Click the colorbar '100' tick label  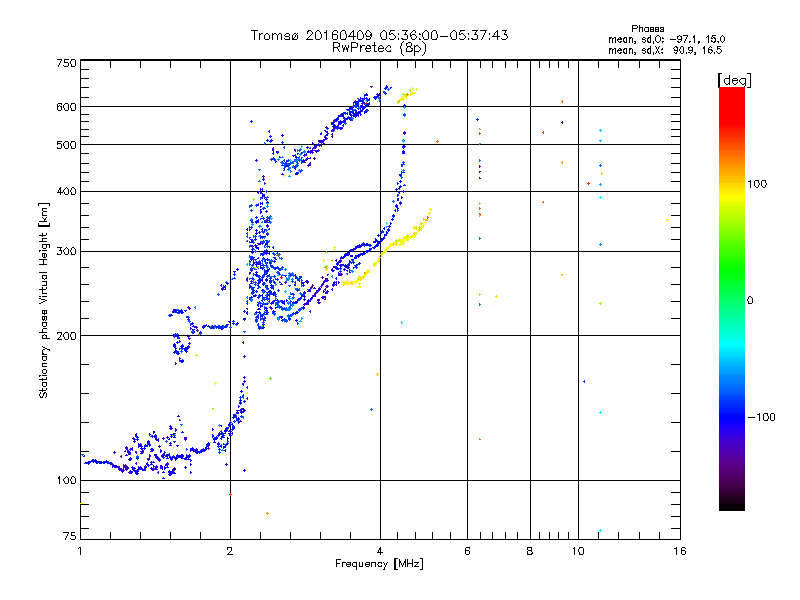pos(757,184)
